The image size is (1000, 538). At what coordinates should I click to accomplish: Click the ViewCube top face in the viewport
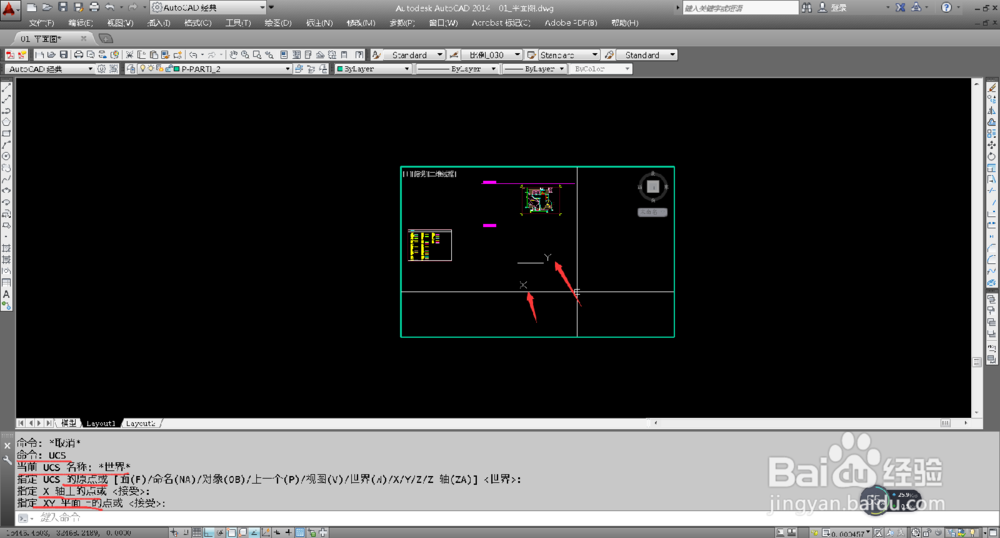[x=652, y=187]
